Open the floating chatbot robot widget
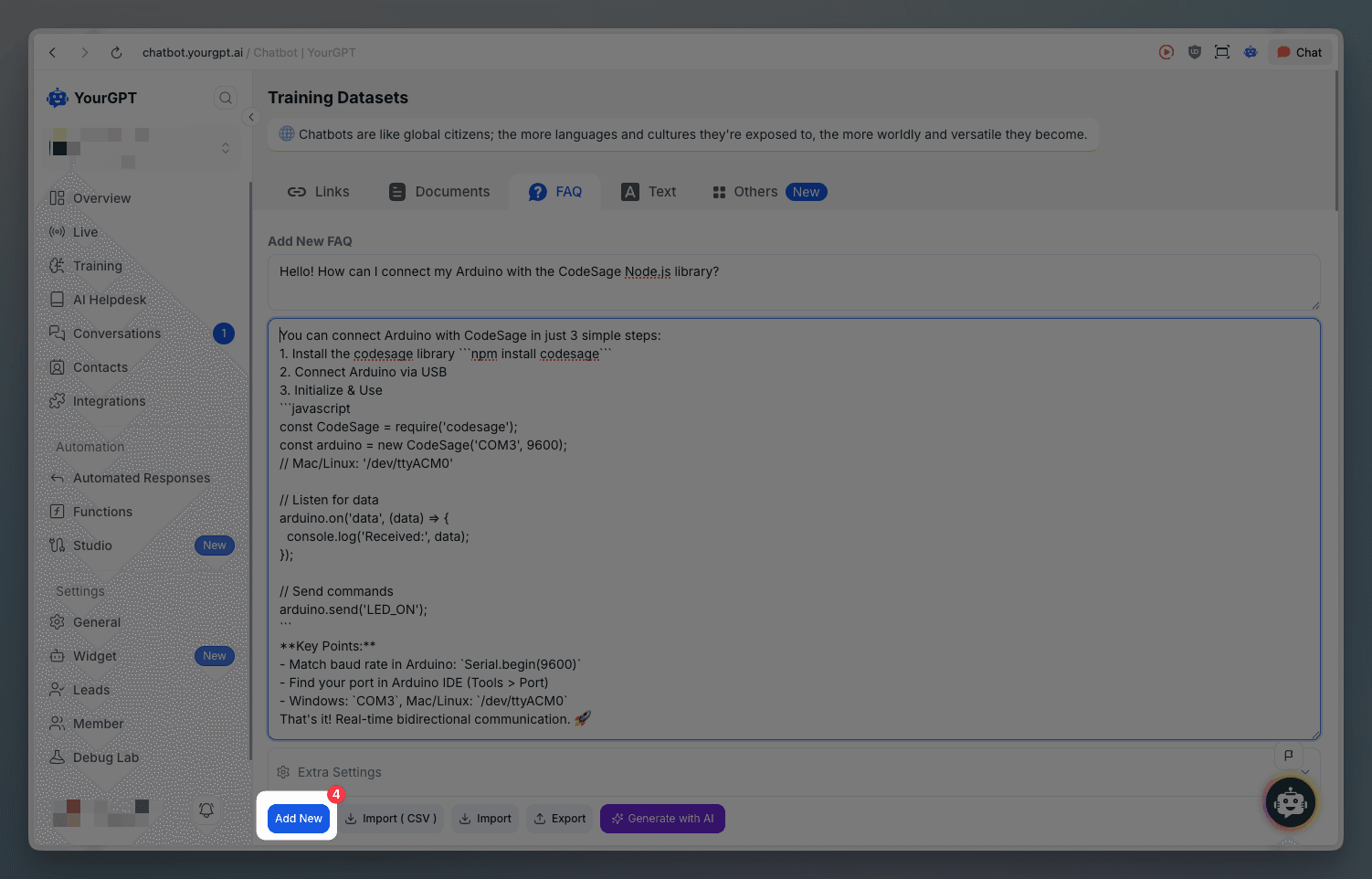Screen dimensions: 1372x879 pos(1290,803)
